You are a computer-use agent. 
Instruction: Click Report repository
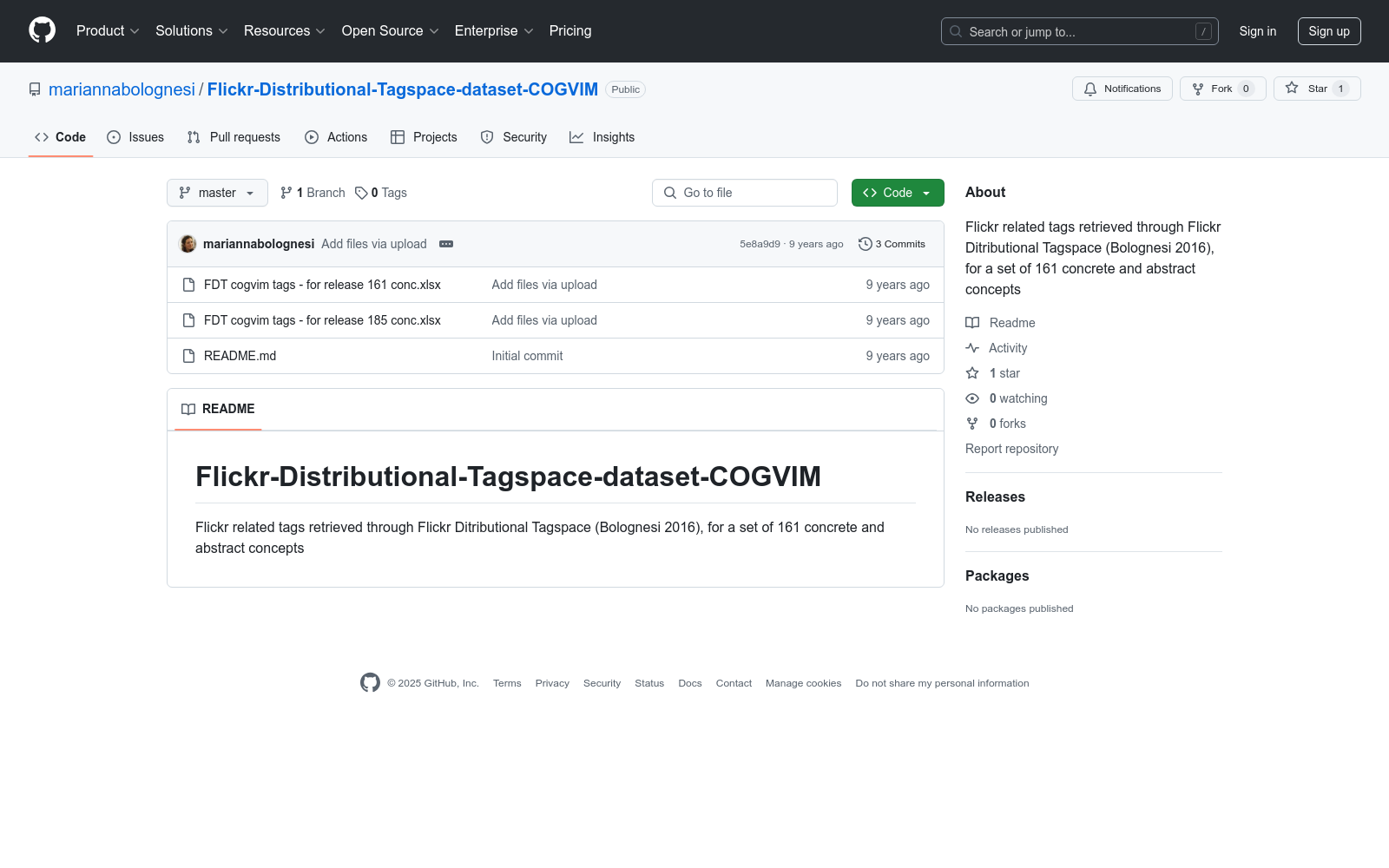pos(1011,449)
